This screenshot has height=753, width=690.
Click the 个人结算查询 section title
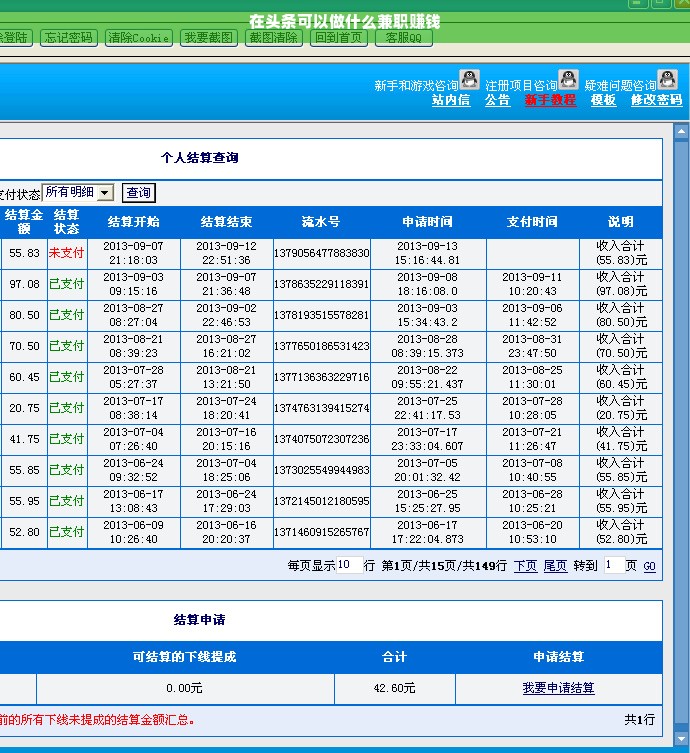coord(200,158)
